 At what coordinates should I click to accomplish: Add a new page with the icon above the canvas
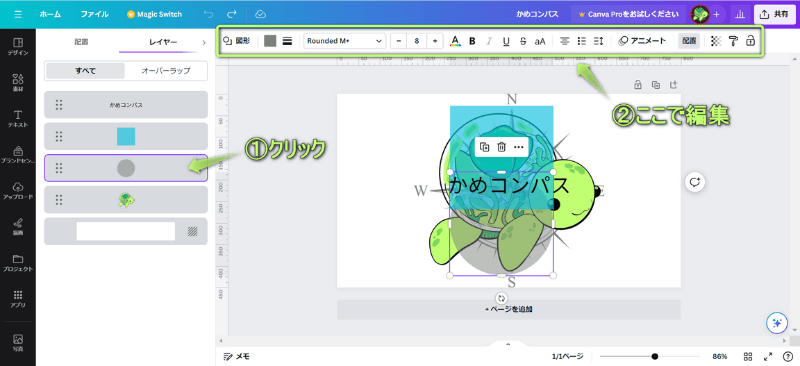(x=673, y=85)
